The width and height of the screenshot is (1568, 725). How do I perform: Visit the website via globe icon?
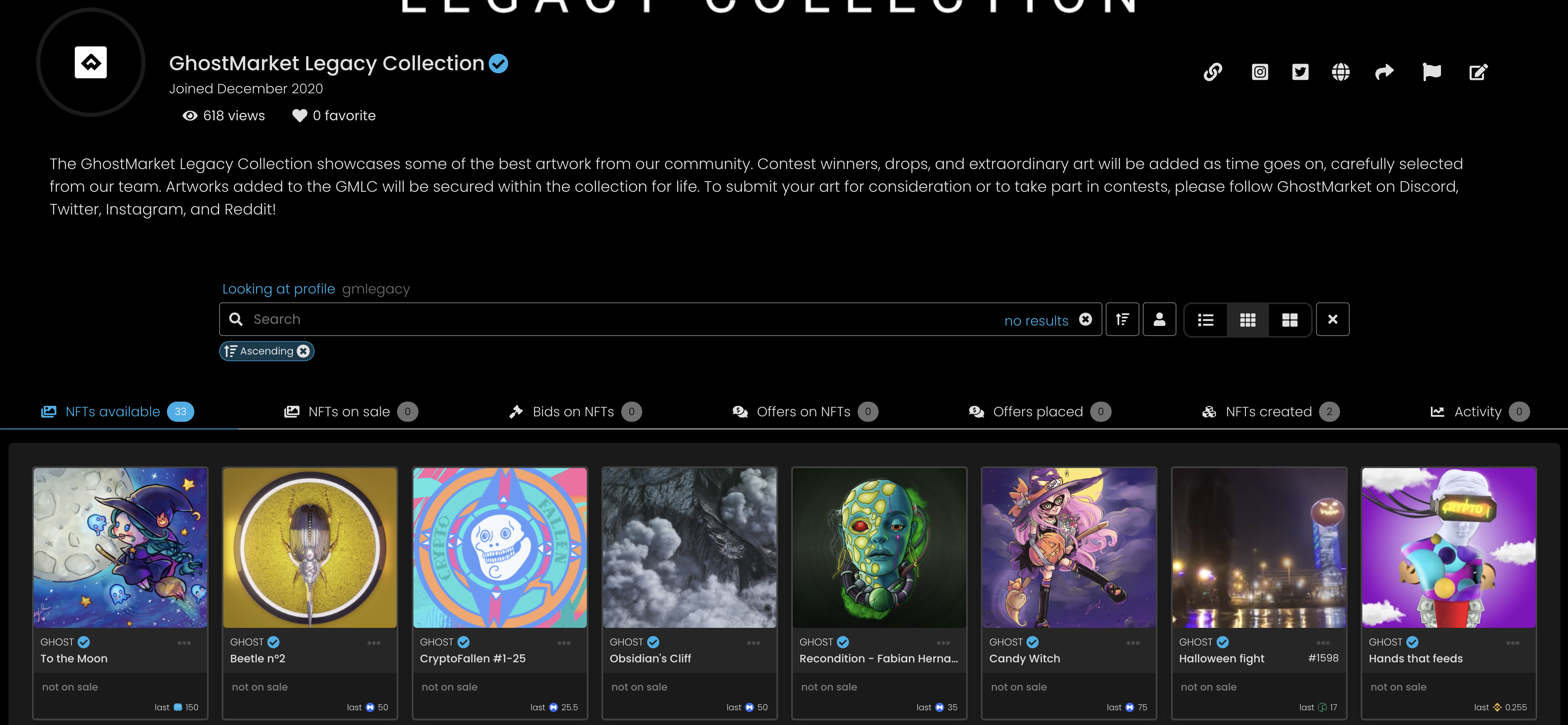(1340, 72)
